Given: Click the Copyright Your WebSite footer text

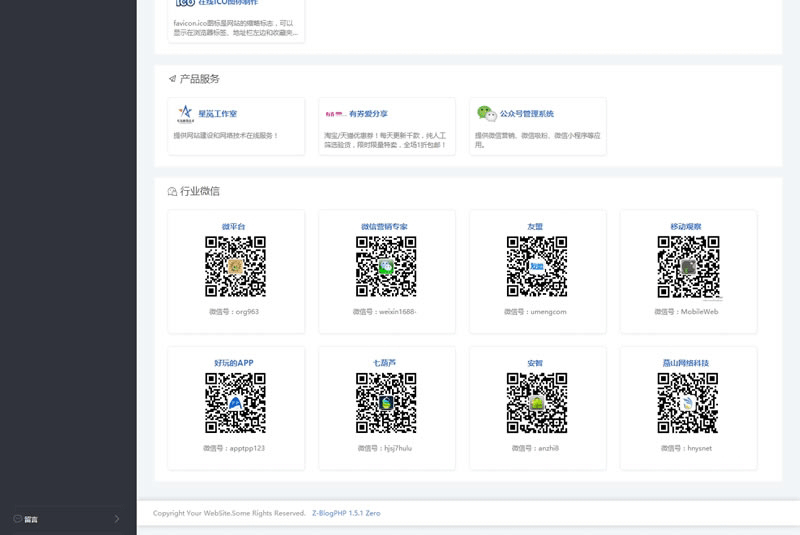Looking at the screenshot, I should pos(229,513).
